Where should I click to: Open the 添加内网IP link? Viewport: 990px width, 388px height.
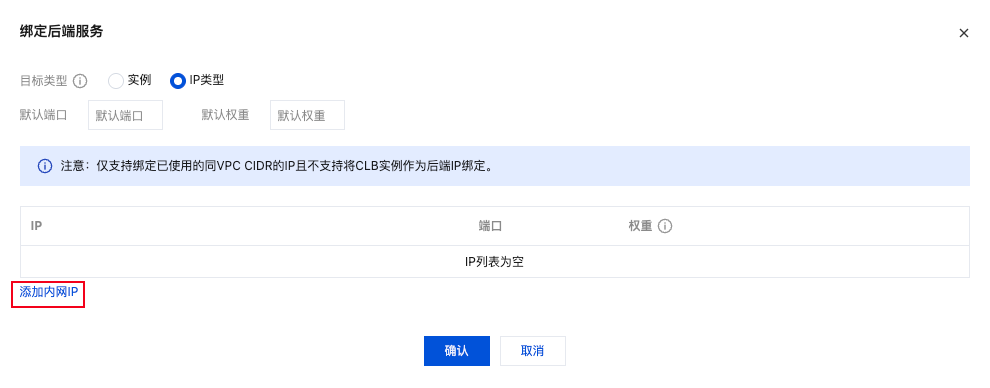click(x=48, y=292)
